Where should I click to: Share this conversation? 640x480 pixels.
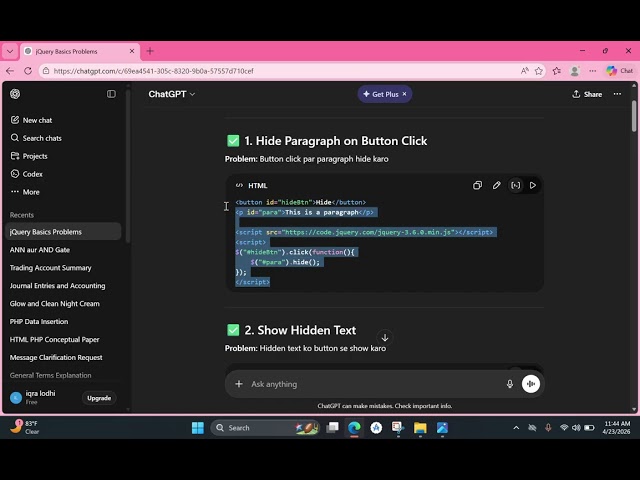(587, 94)
